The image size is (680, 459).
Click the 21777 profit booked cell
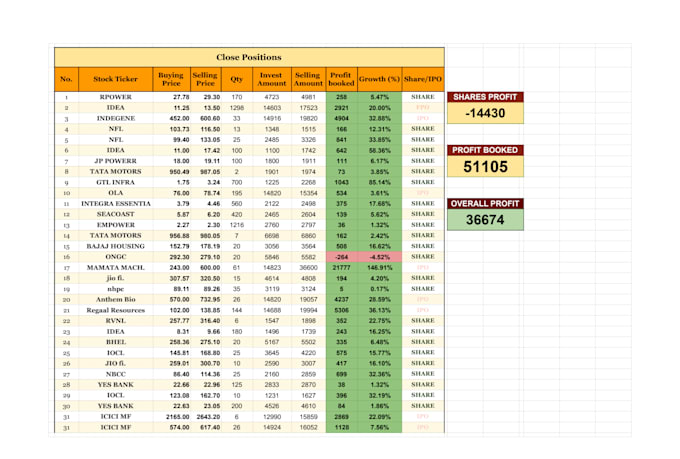[x=341, y=267]
